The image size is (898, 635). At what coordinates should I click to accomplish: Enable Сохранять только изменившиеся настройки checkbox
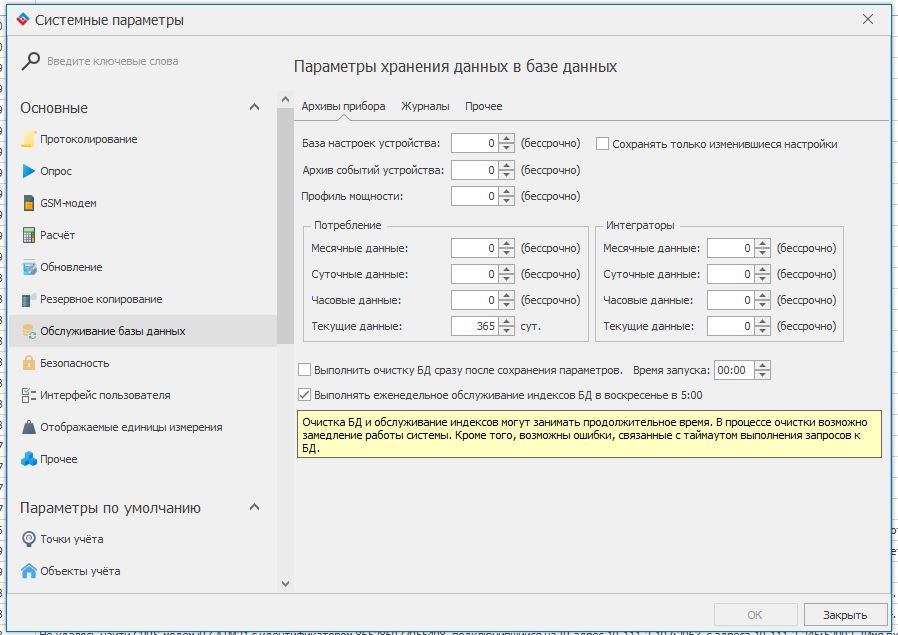[x=603, y=144]
